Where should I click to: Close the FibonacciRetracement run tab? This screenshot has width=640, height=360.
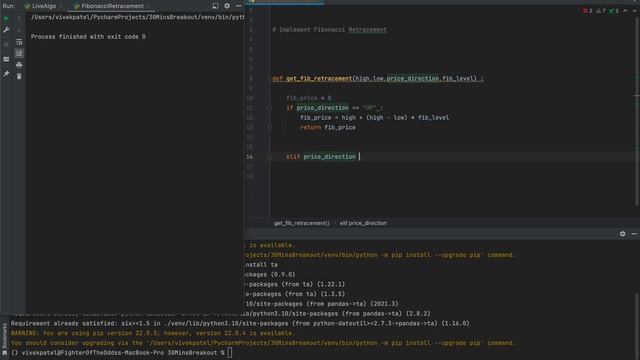[149, 6]
